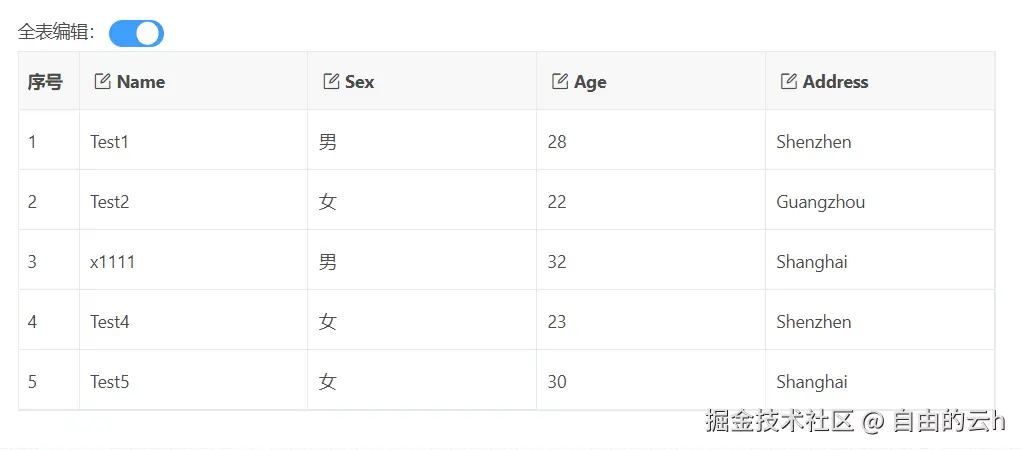
Task: Toggle the 全表编辑 switch off
Action: (x=136, y=33)
